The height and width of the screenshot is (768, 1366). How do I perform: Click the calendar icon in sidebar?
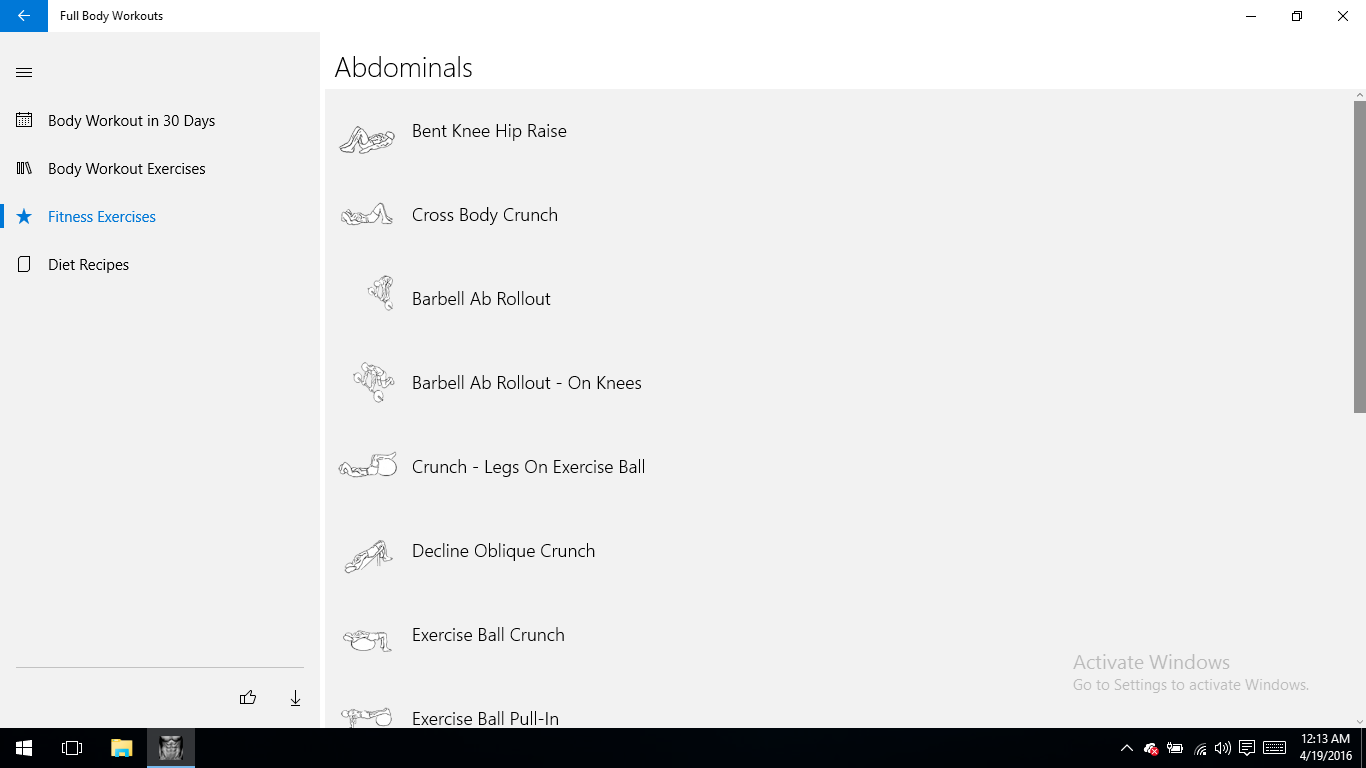point(24,120)
